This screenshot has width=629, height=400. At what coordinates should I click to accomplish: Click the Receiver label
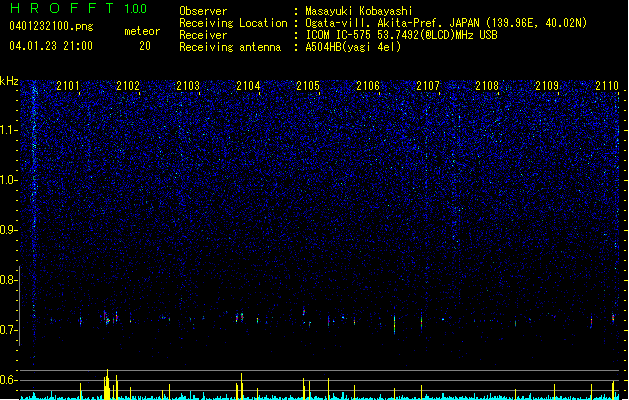203,35
